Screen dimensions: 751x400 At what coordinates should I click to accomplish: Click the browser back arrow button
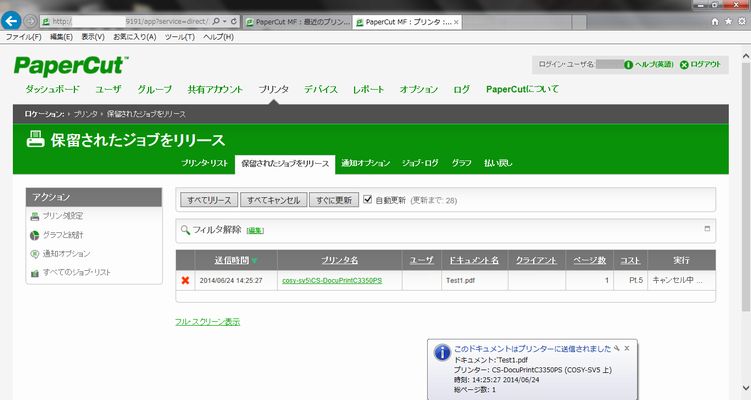[11, 21]
